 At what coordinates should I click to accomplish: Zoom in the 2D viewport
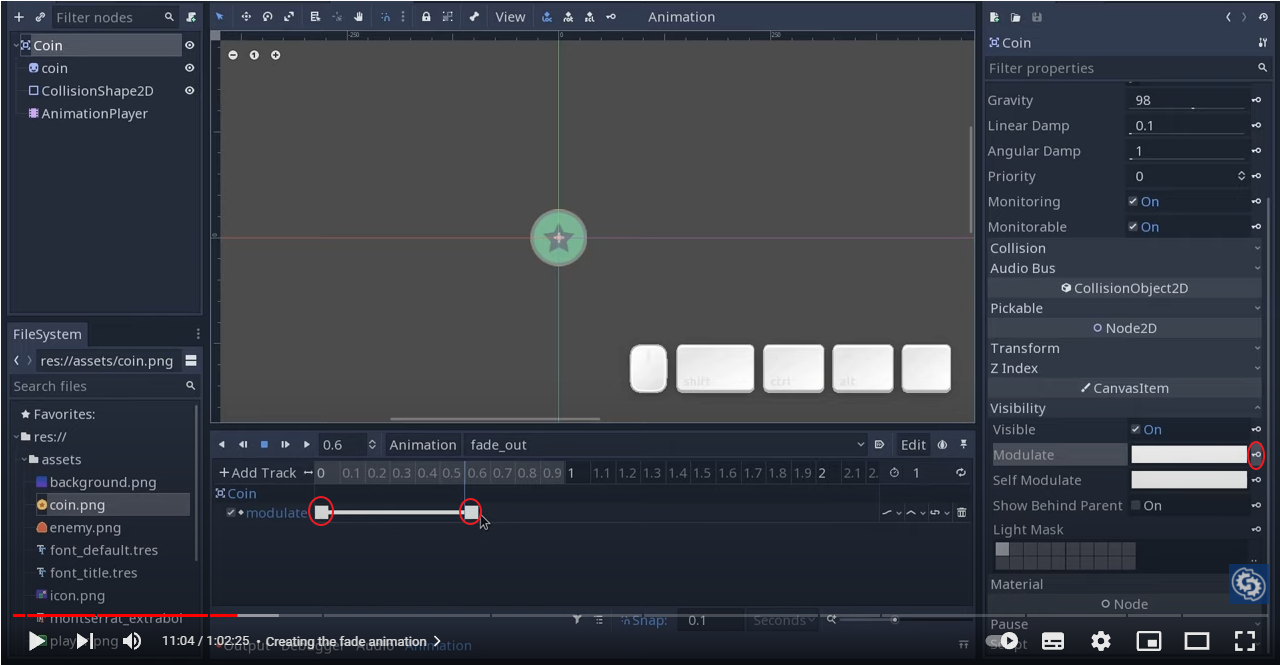click(276, 55)
